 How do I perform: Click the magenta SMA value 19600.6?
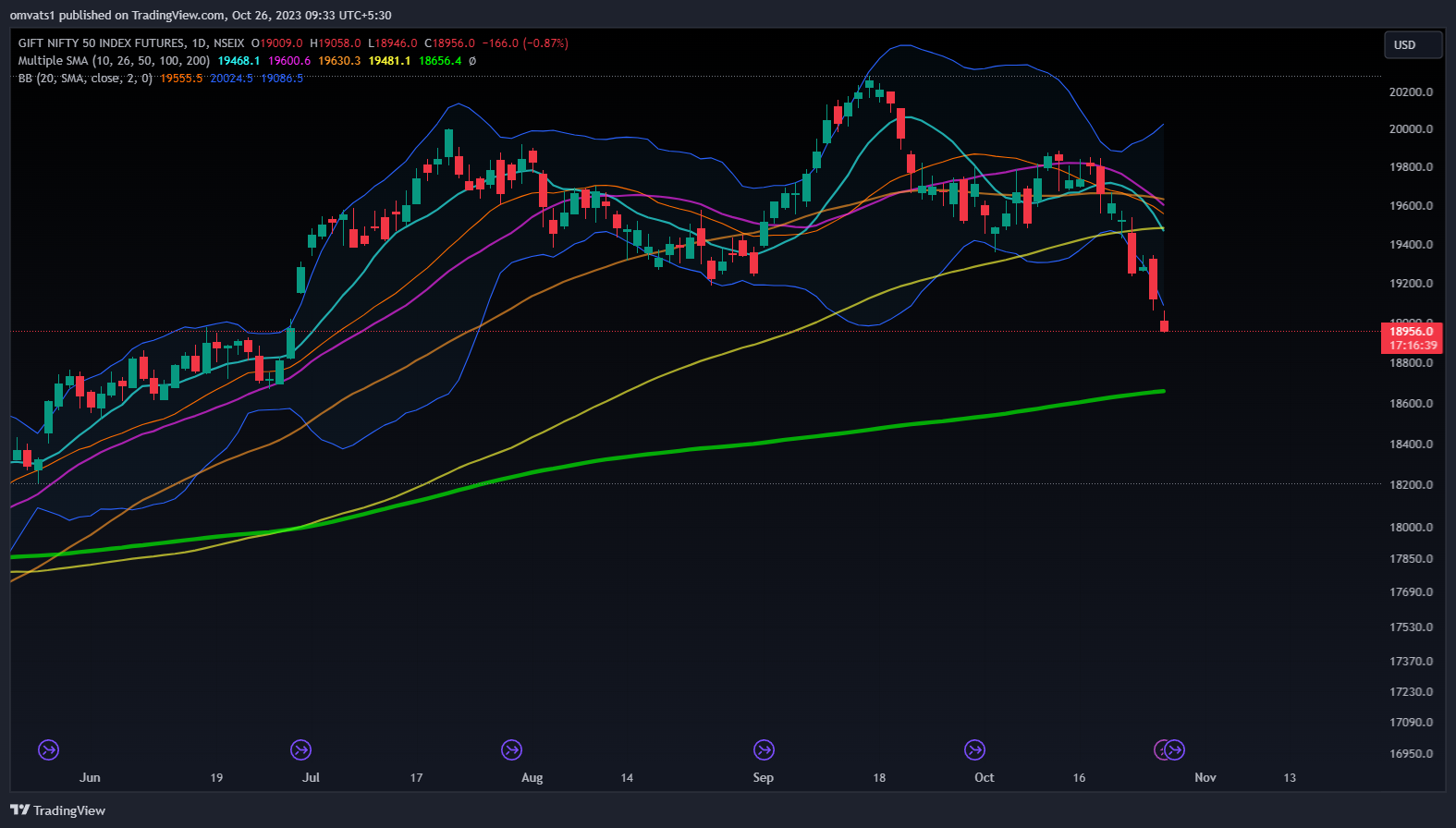tap(289, 61)
